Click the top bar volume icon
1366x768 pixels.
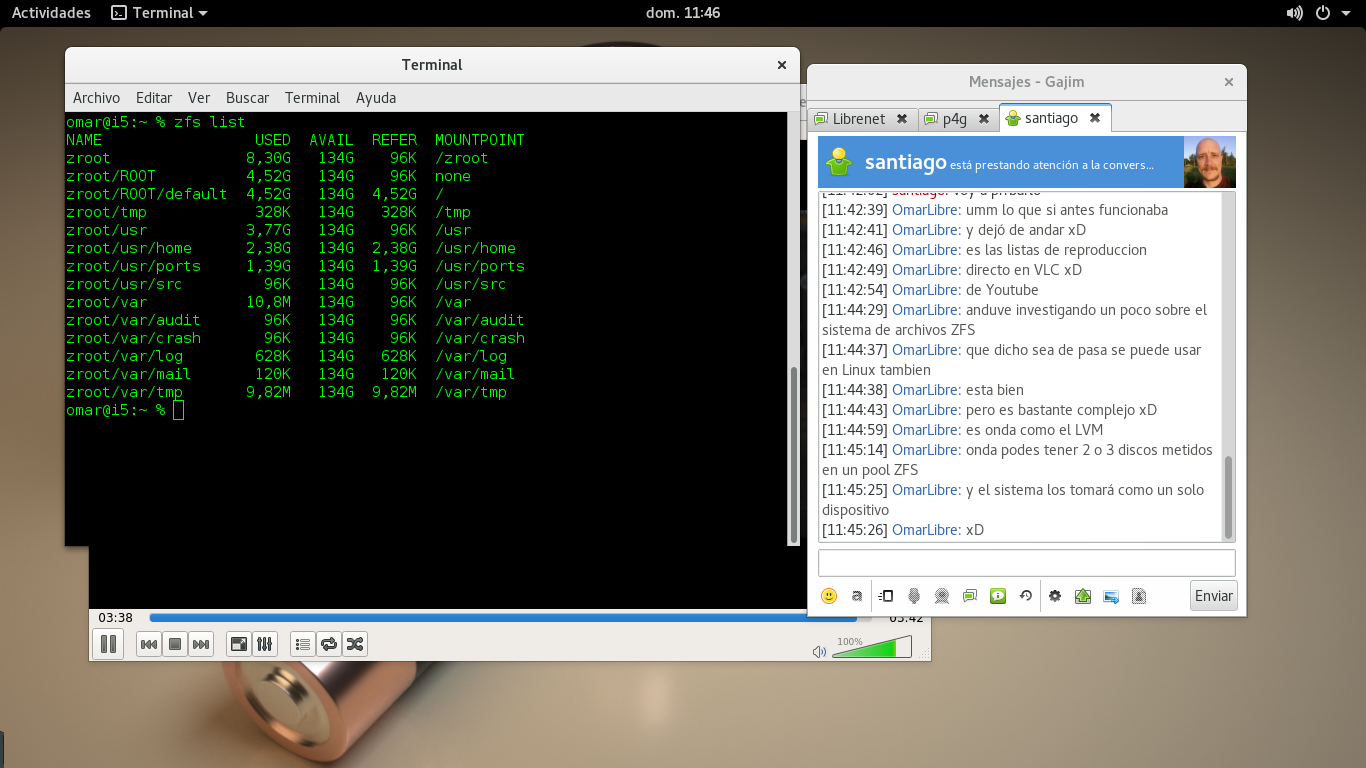[1295, 13]
